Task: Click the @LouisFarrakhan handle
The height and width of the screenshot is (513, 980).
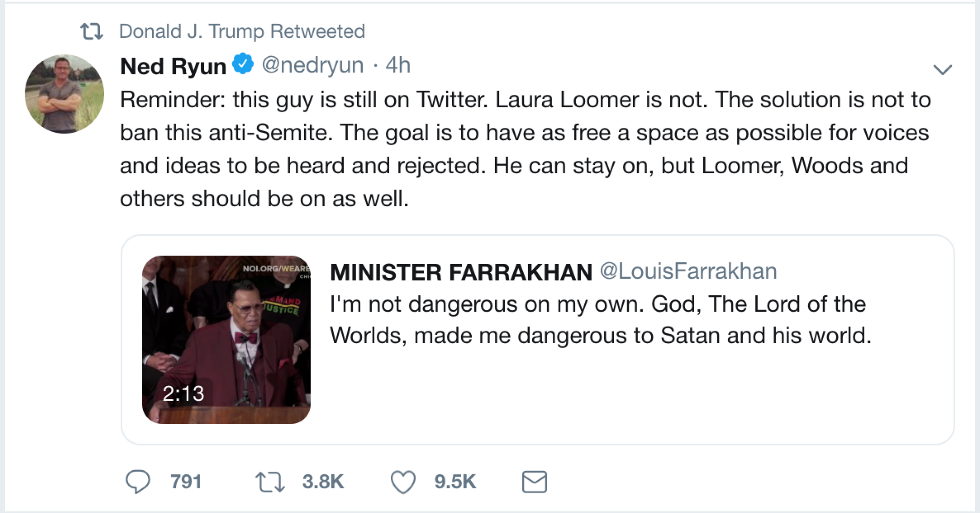Action: point(687,272)
